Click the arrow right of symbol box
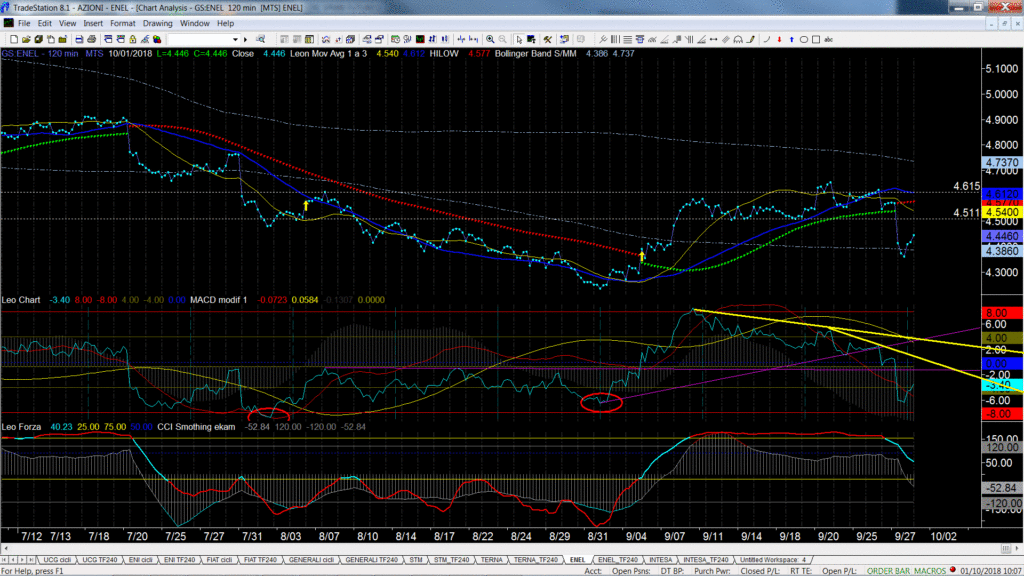 246,40
